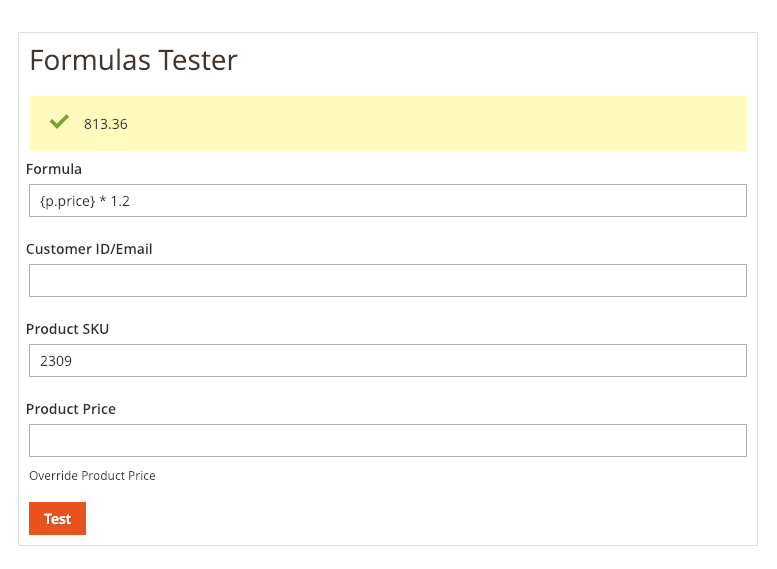Click the Test button

pos(57,518)
